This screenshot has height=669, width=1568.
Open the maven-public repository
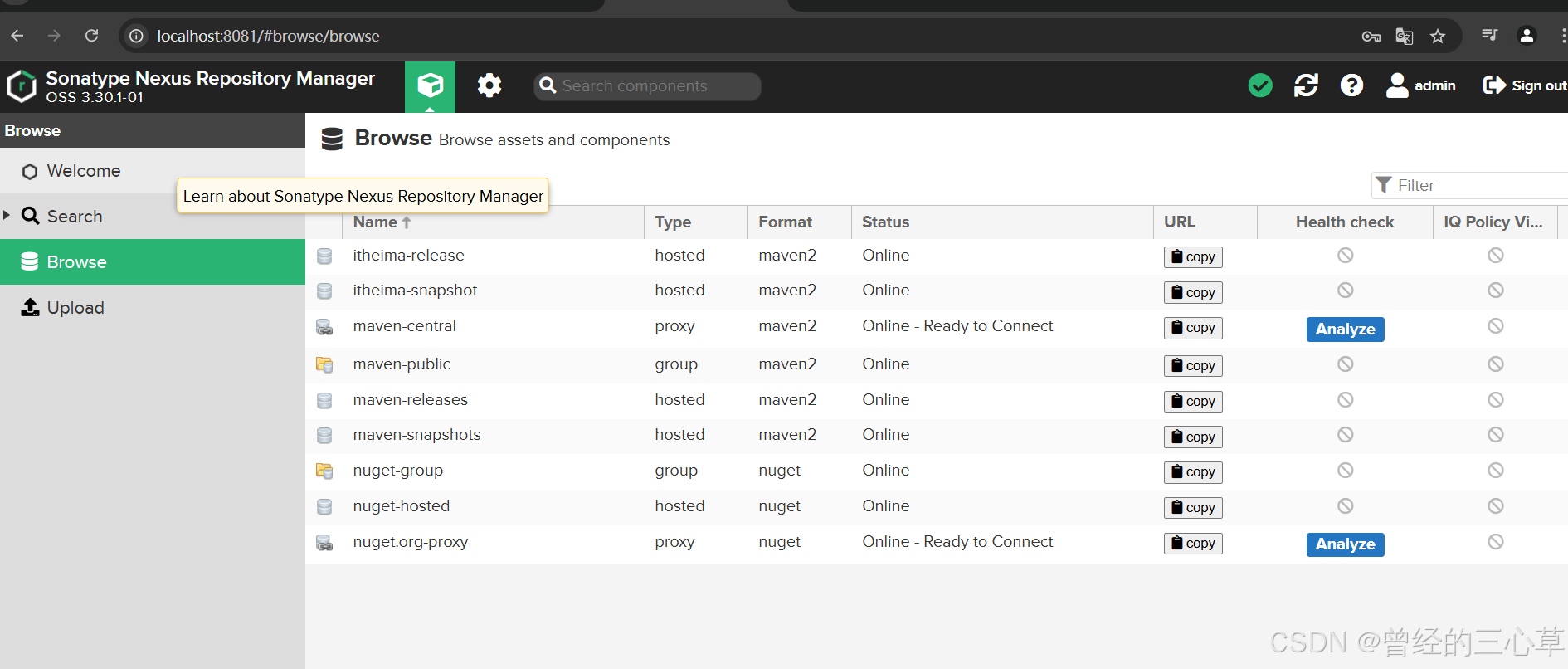coord(402,364)
